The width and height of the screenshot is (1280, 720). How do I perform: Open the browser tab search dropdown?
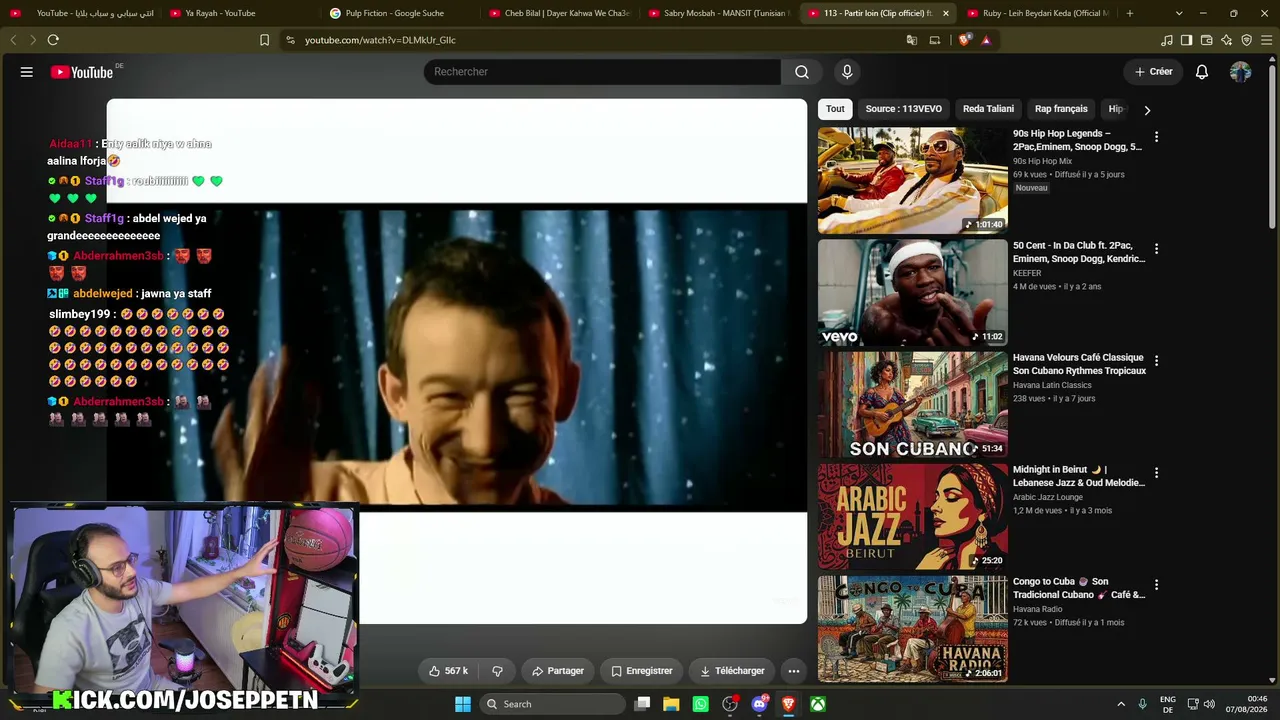coord(1179,13)
